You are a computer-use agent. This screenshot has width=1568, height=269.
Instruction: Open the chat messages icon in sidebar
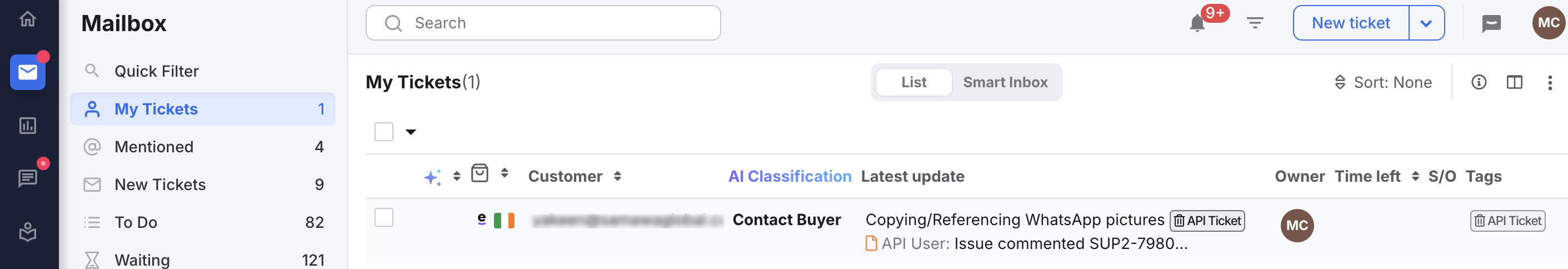[27, 178]
